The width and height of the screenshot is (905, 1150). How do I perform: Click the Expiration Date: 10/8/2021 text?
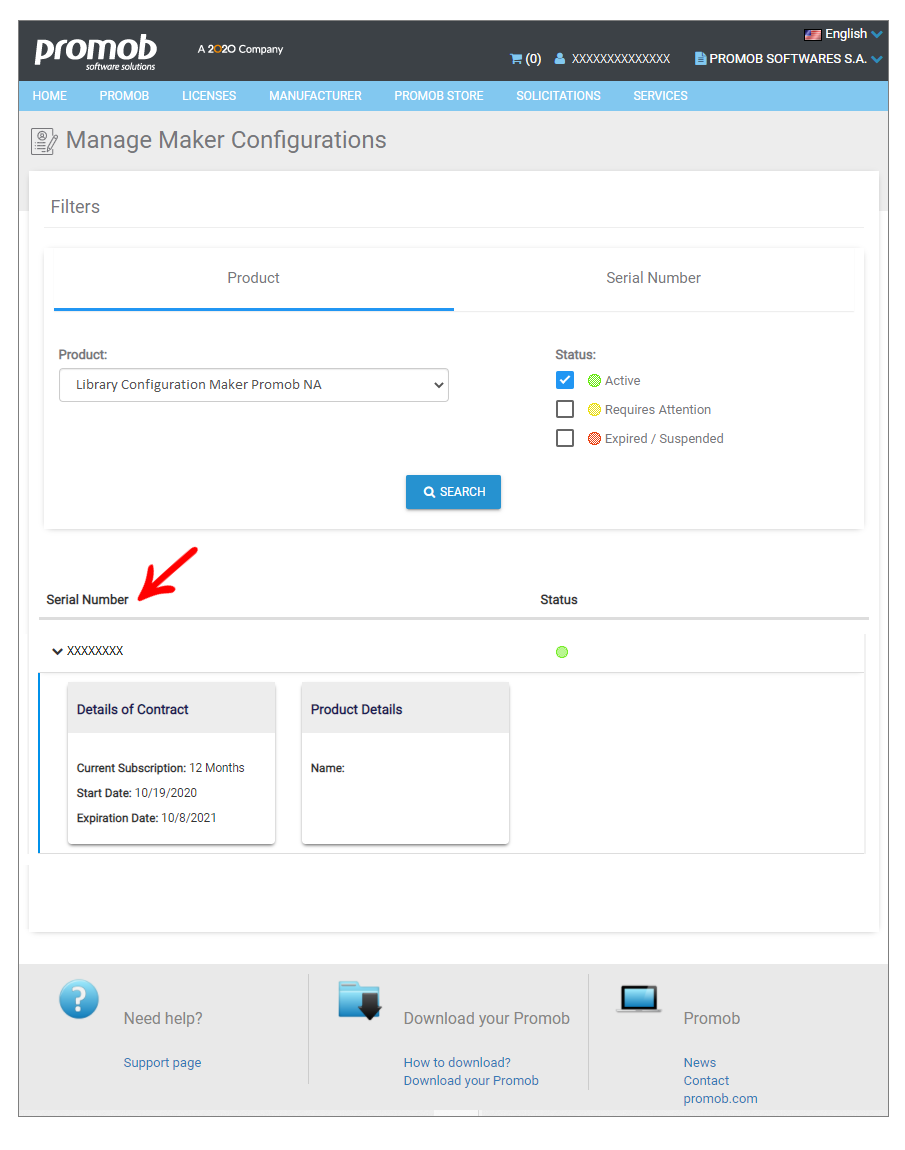(x=147, y=818)
